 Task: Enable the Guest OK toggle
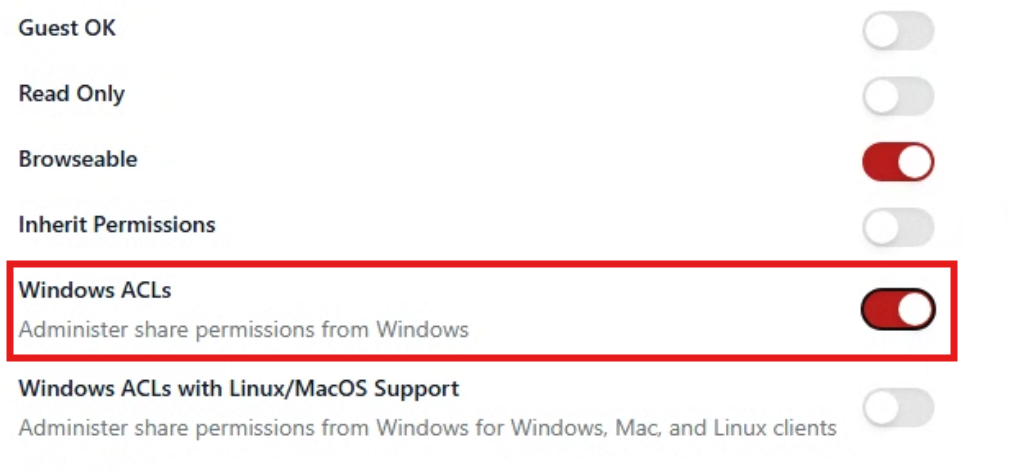click(898, 30)
